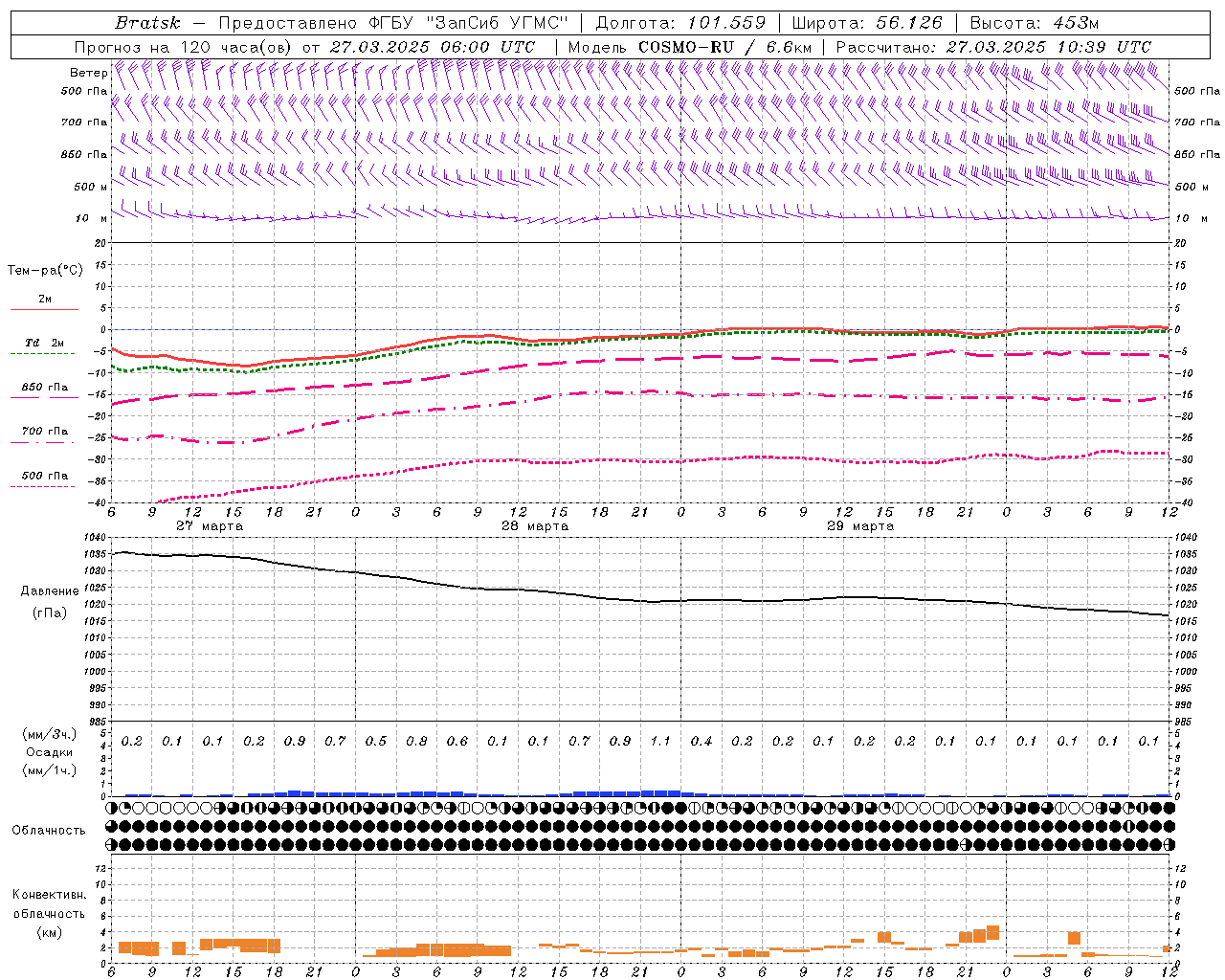Click the 29 марта date label
This screenshot has height=980, width=1225.
[x=860, y=526]
